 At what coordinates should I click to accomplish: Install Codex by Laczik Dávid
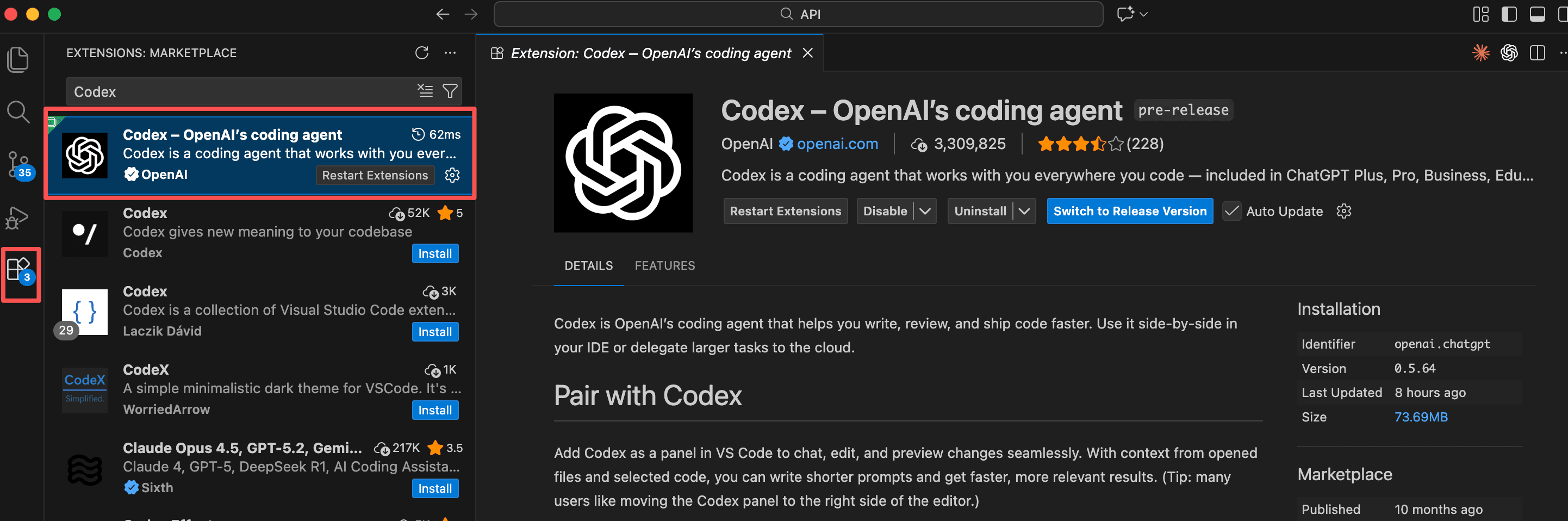pyautogui.click(x=434, y=332)
